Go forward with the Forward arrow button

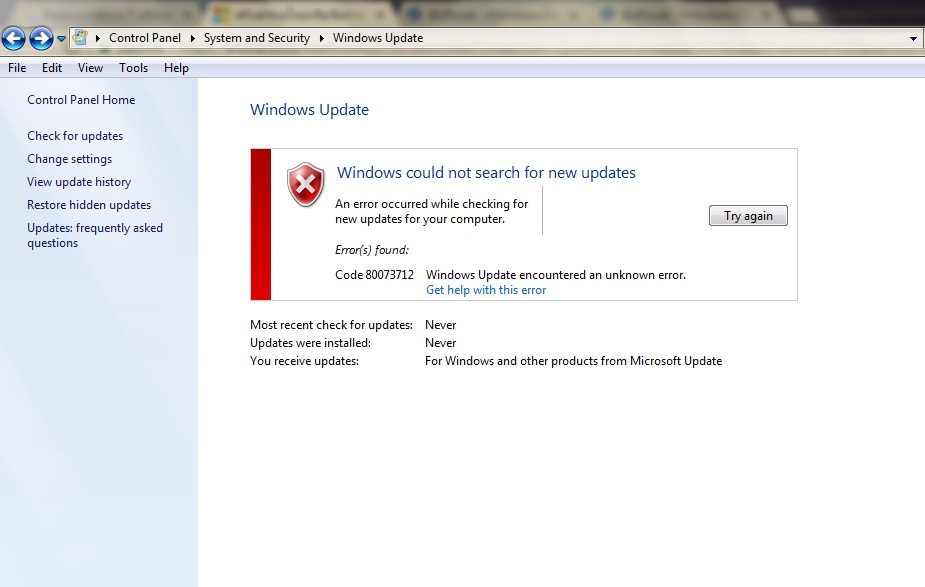click(41, 39)
